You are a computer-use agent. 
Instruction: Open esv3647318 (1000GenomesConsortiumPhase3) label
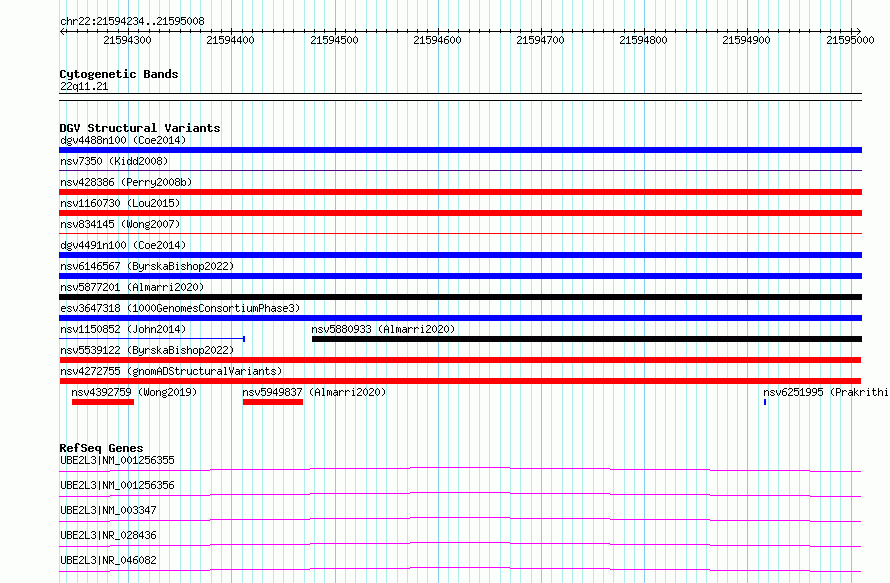pyautogui.click(x=180, y=308)
